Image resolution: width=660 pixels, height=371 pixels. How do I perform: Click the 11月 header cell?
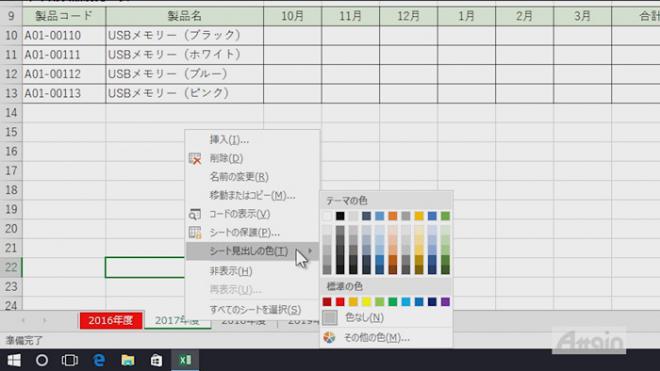tap(351, 16)
